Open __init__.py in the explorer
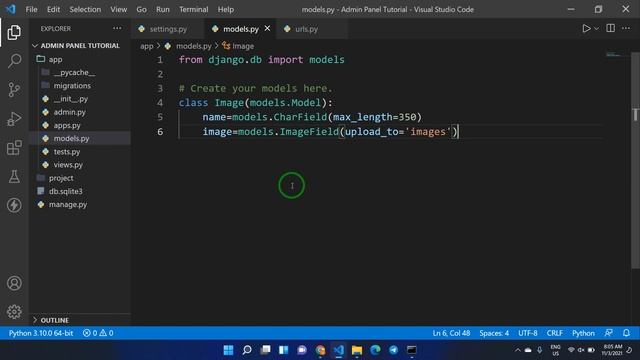This screenshot has width=640, height=360. click(80, 99)
